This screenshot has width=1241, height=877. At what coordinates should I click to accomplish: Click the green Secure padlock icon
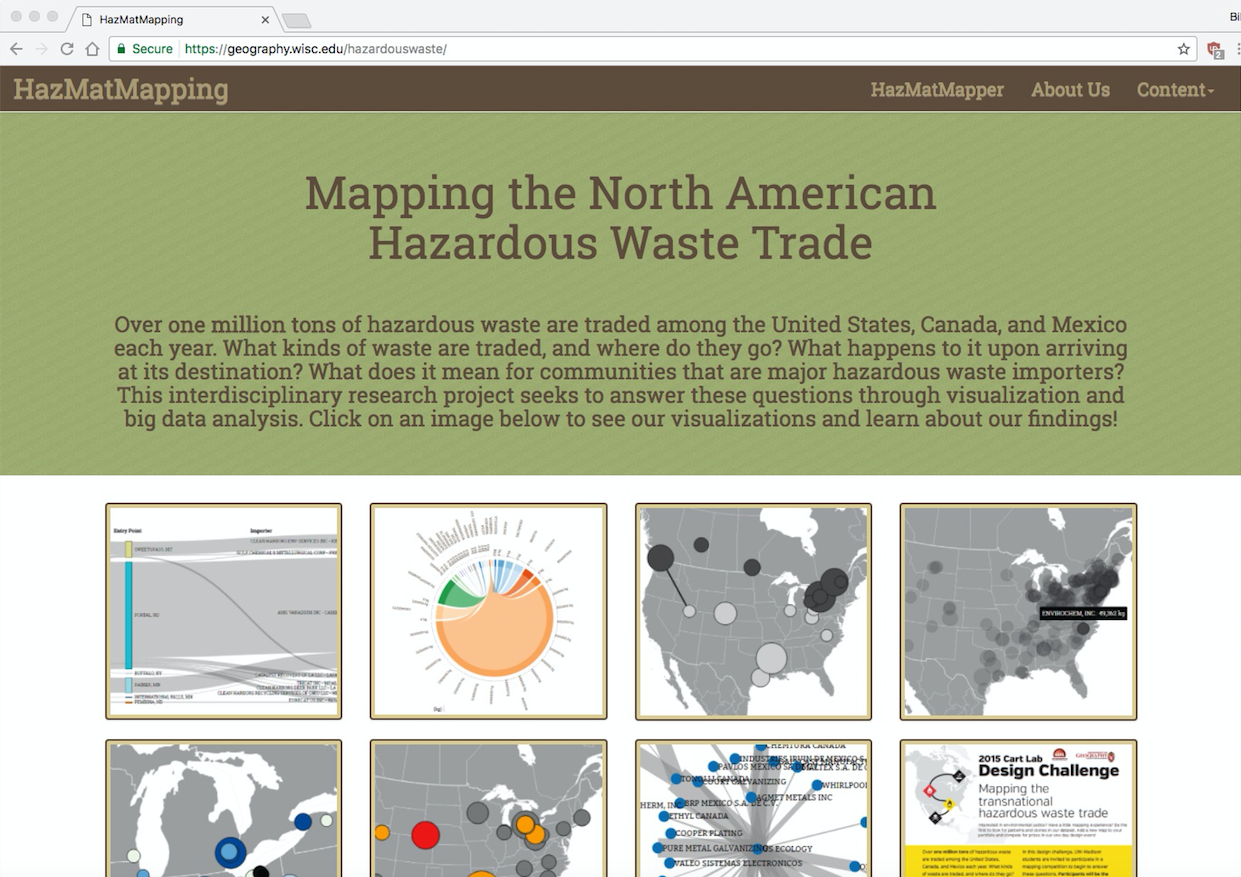coord(122,49)
